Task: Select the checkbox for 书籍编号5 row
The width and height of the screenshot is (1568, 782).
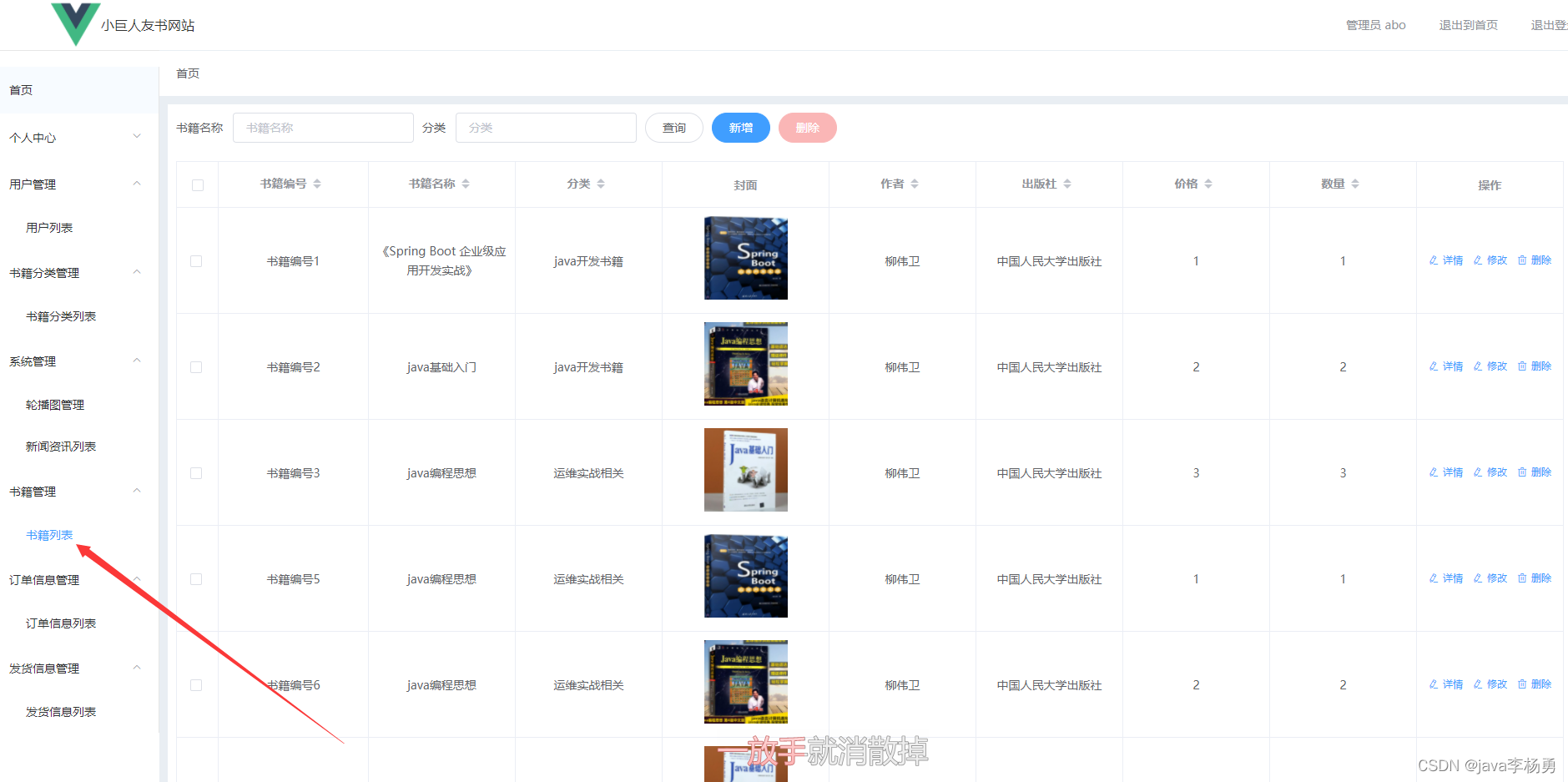Action: click(196, 579)
